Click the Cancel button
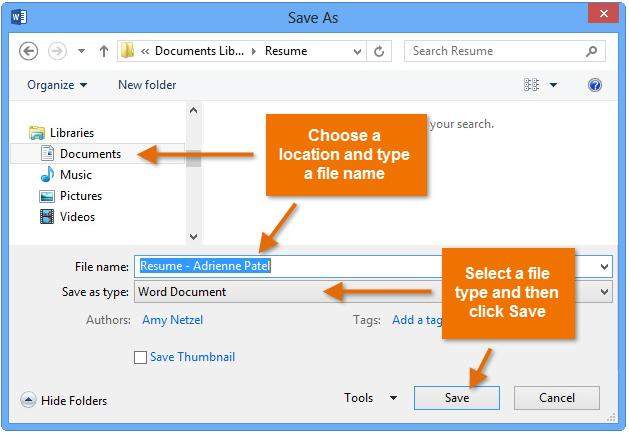The height and width of the screenshot is (434, 629). tap(557, 398)
